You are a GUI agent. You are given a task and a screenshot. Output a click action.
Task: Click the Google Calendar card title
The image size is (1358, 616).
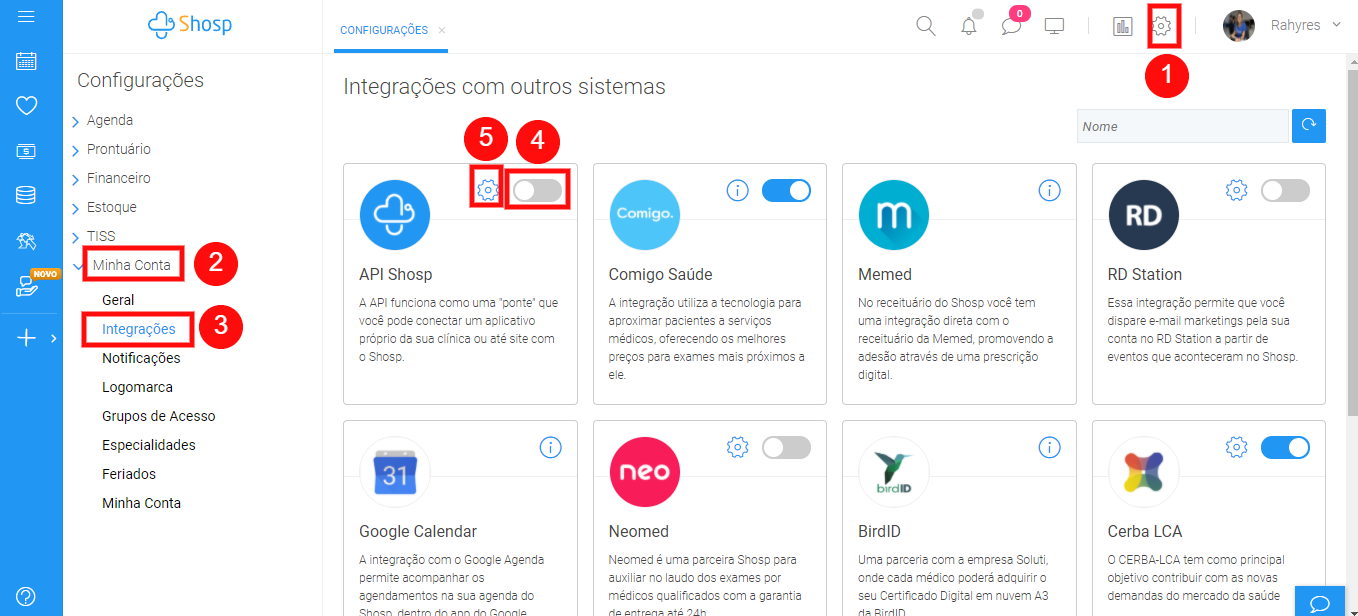coord(418,531)
